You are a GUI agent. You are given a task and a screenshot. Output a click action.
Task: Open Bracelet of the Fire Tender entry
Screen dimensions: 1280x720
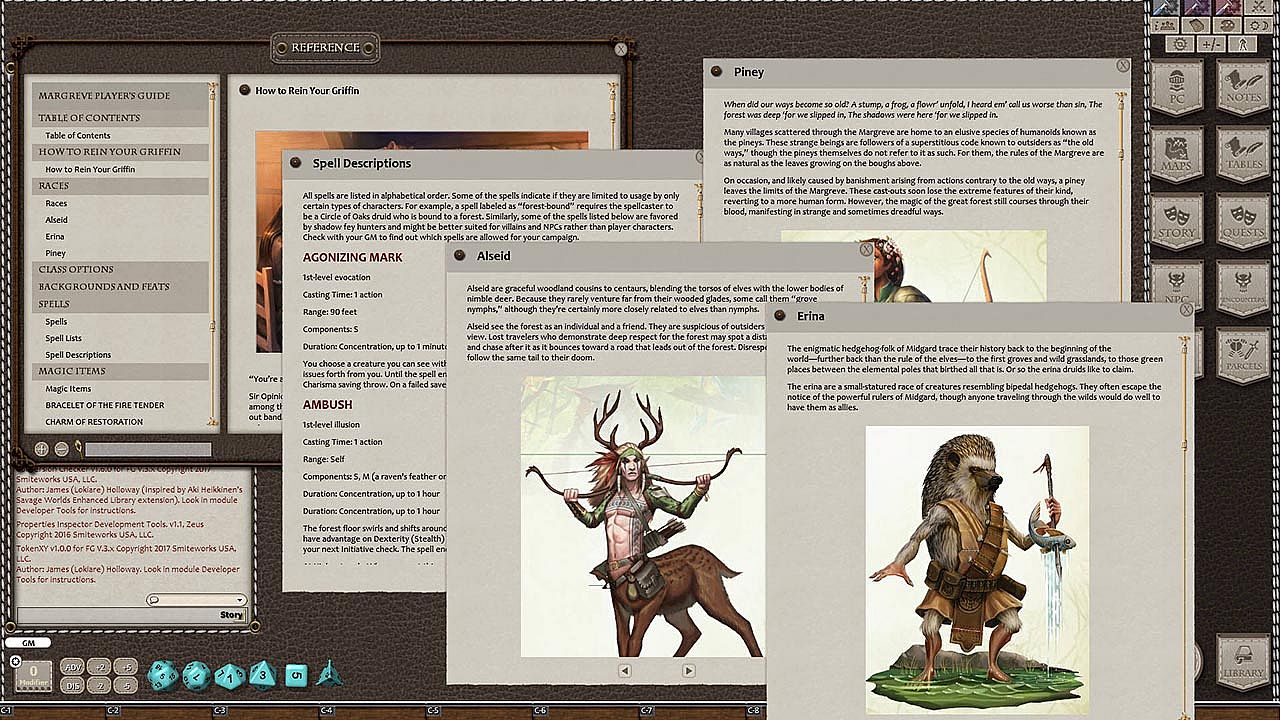tap(105, 405)
